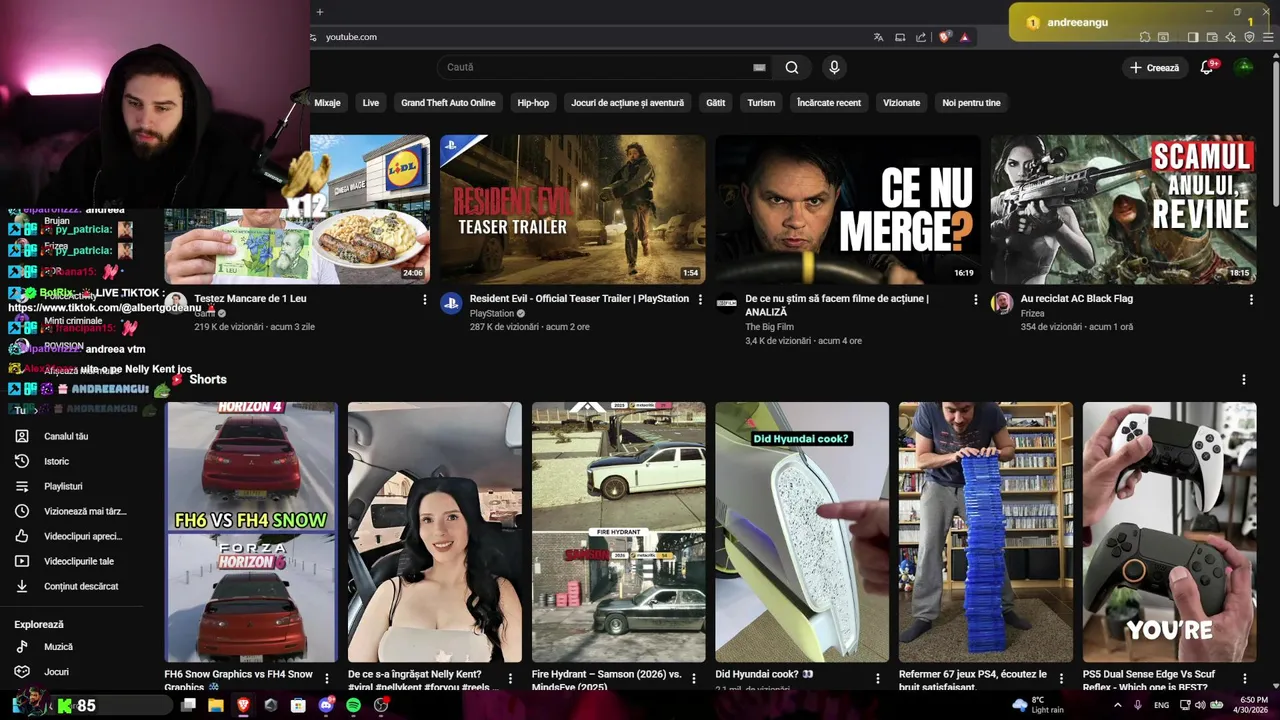Open Discord from the taskbar
The image size is (1280, 720).
[x=326, y=705]
